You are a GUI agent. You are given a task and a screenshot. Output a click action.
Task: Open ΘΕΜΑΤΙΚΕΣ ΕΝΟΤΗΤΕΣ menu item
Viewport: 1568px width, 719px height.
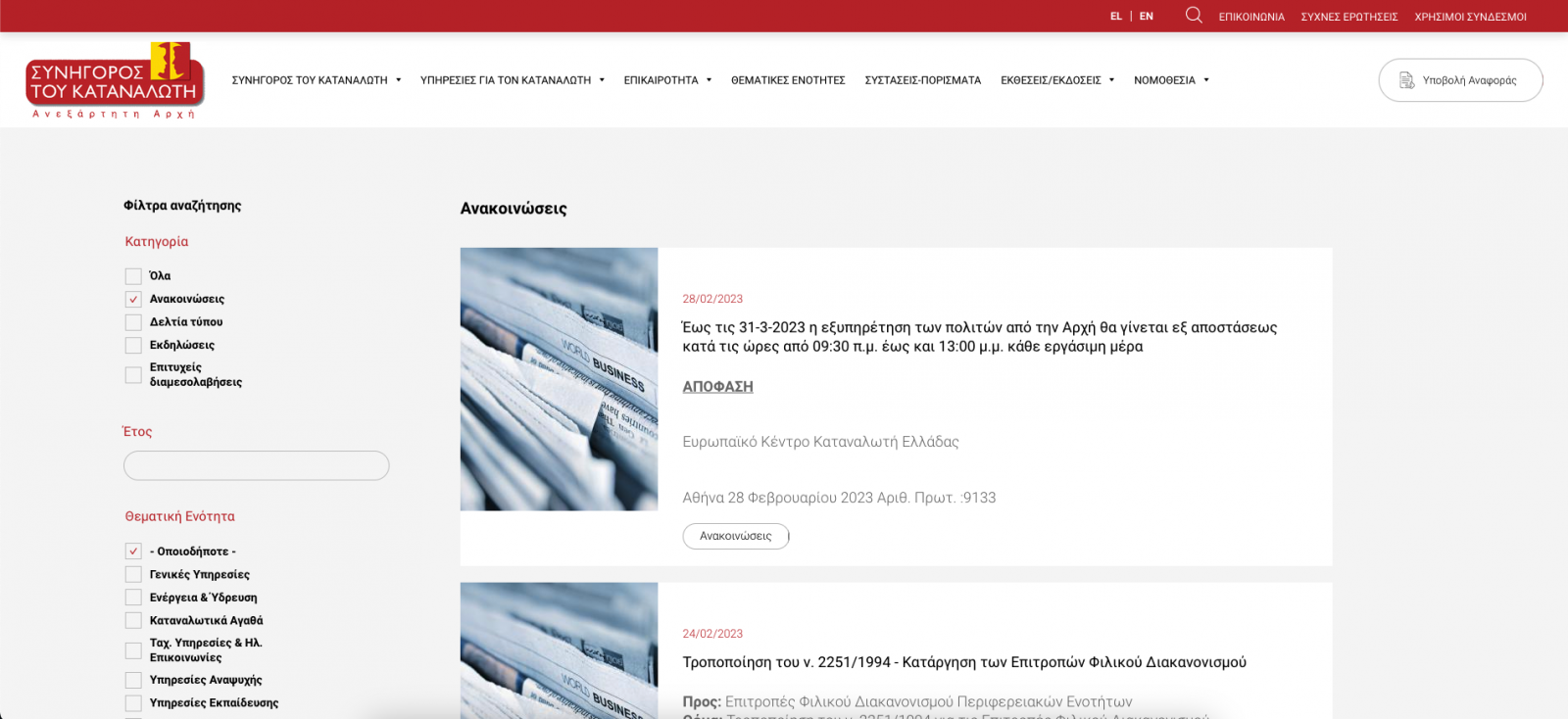tap(788, 80)
